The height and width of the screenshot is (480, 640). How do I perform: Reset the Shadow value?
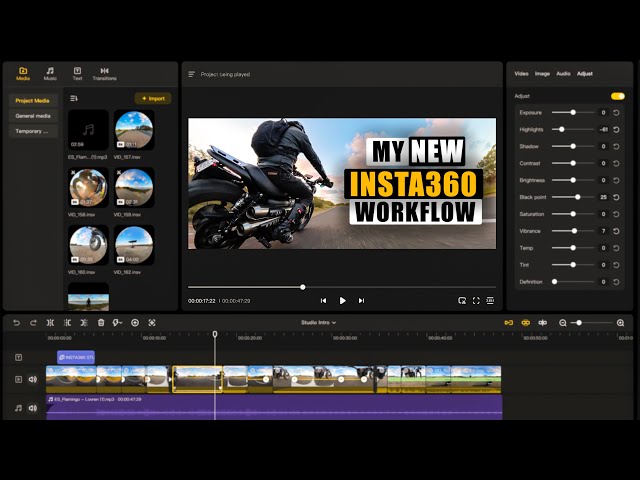(x=616, y=147)
